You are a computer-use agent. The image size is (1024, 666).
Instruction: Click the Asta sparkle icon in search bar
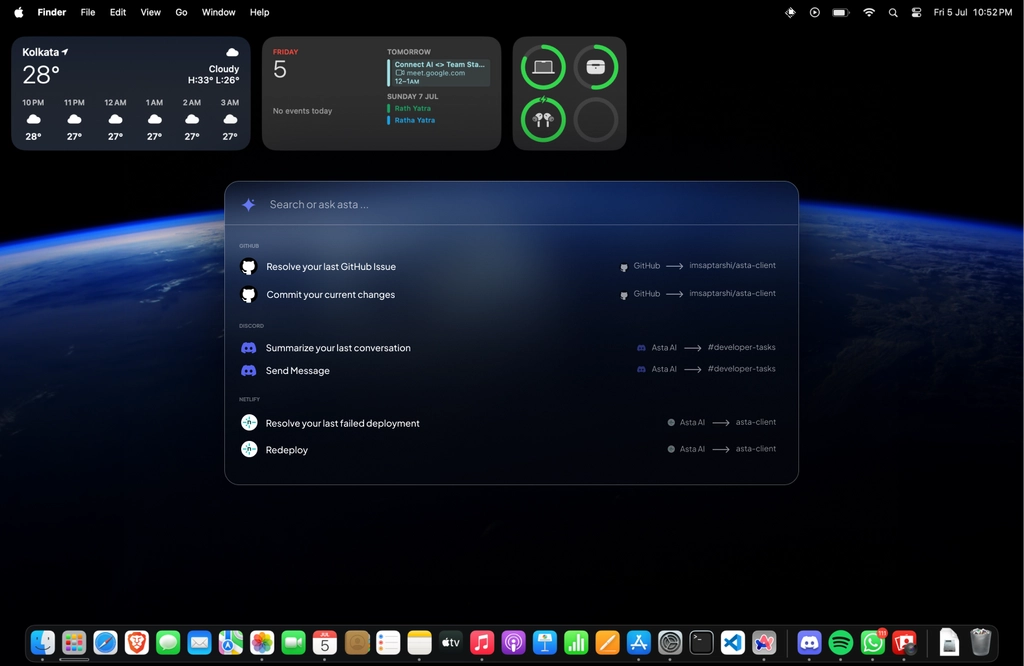click(x=249, y=205)
